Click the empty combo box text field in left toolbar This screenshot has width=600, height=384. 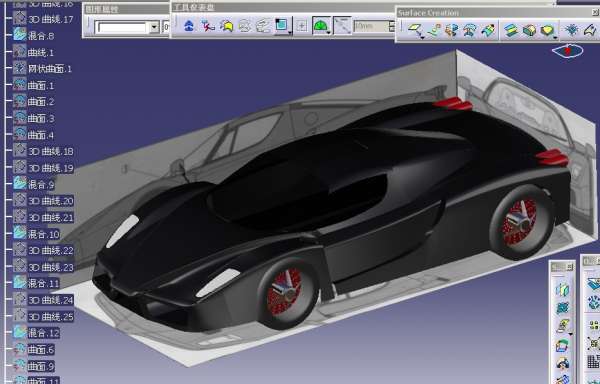[122, 27]
